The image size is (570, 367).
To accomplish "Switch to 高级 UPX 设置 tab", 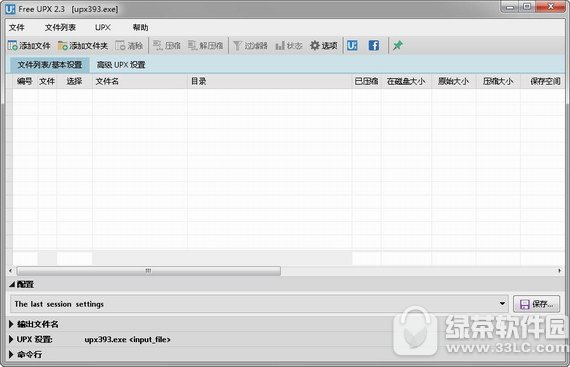I will coord(121,65).
